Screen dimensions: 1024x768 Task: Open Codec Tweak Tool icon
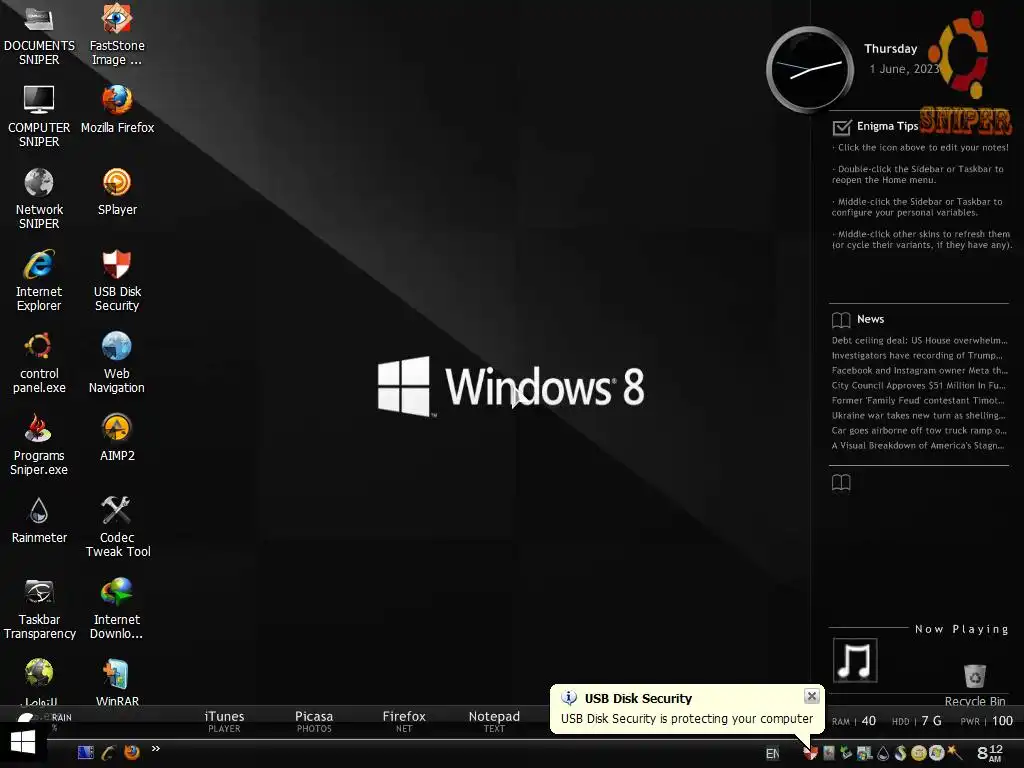[x=117, y=527]
